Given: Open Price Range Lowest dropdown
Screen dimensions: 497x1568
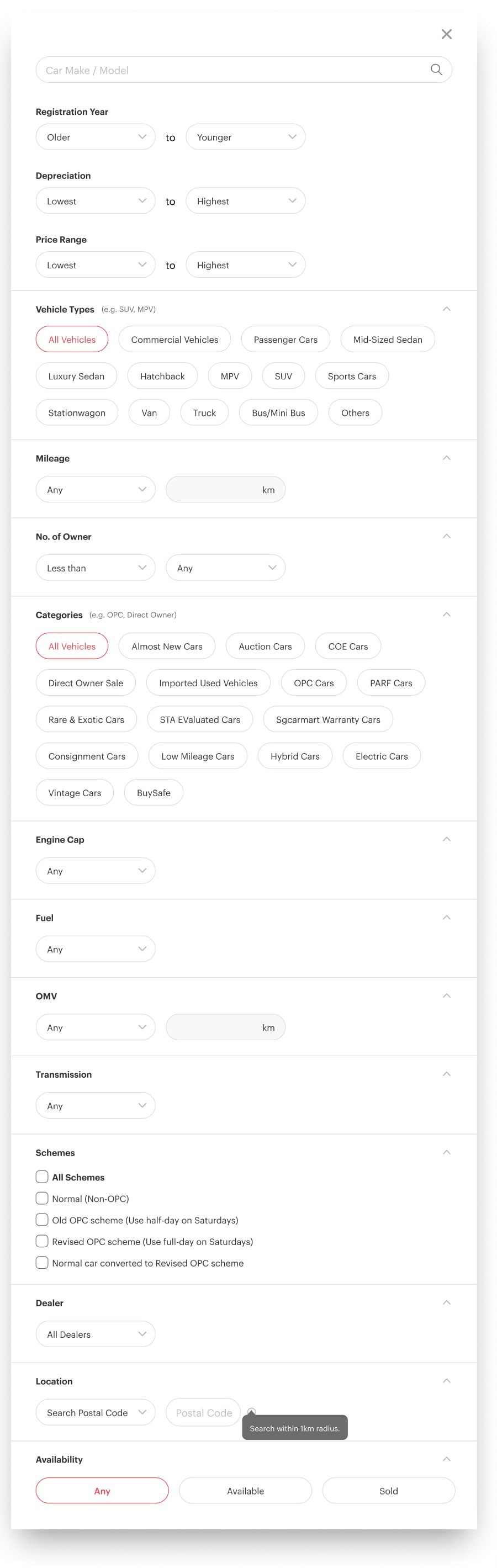Looking at the screenshot, I should pyautogui.click(x=96, y=265).
